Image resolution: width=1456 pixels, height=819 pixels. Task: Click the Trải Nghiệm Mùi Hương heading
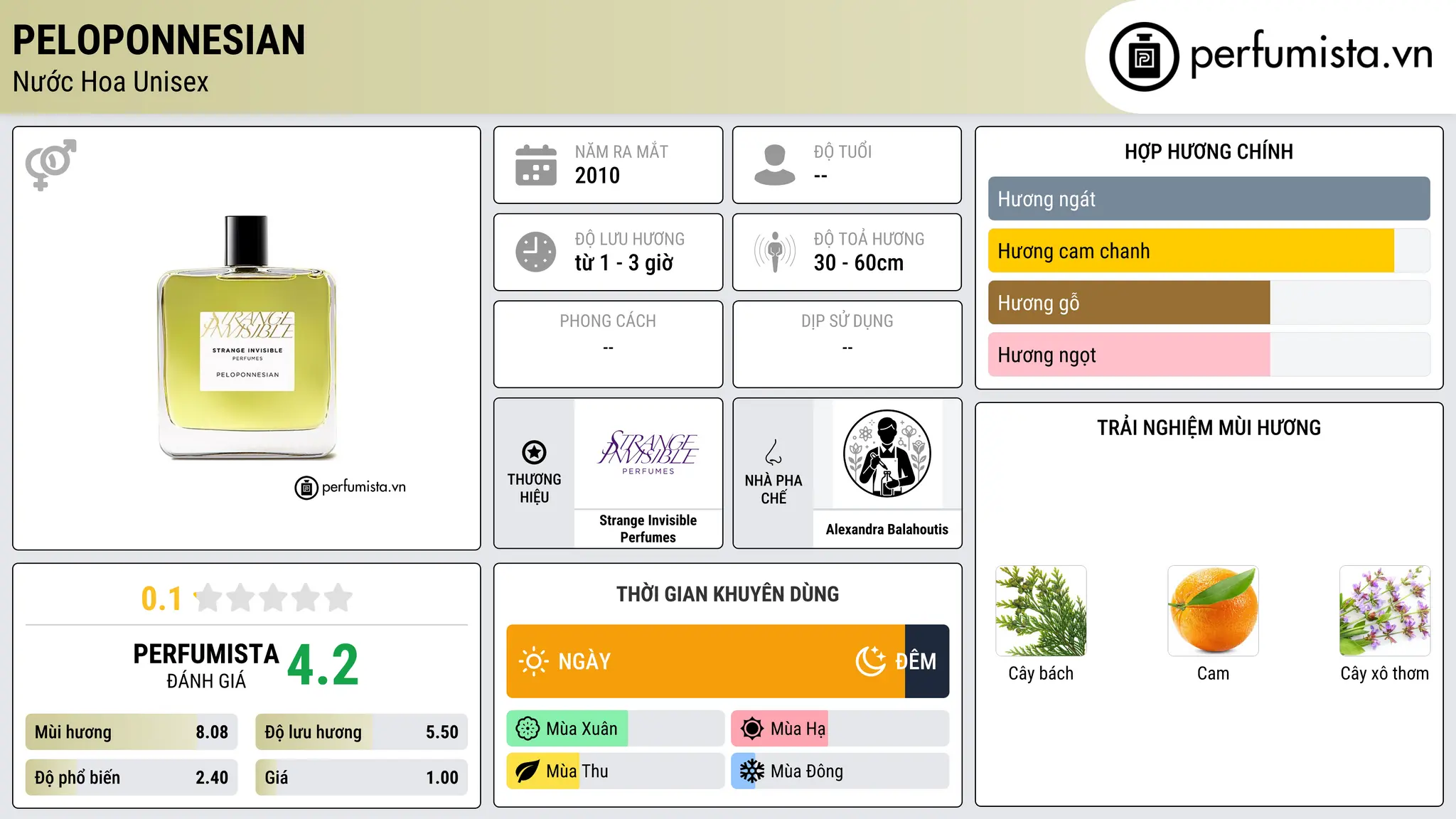(x=1209, y=428)
